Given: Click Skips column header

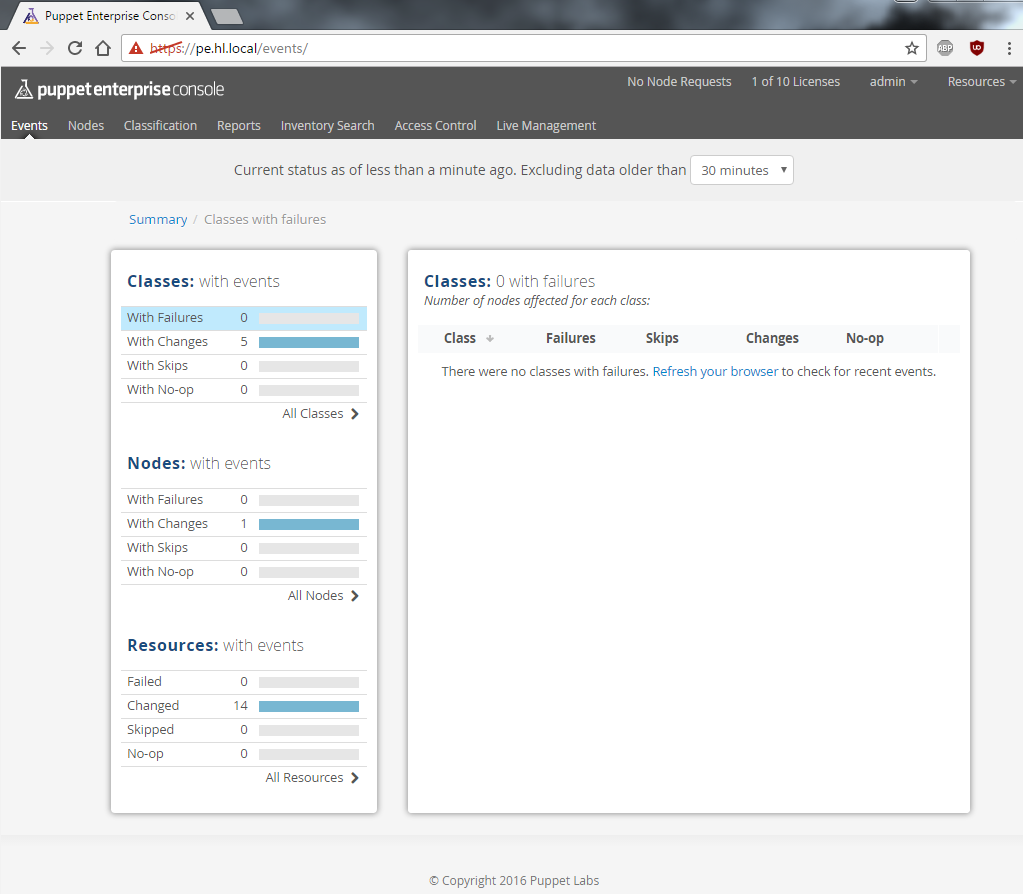Looking at the screenshot, I should click(x=662, y=338).
